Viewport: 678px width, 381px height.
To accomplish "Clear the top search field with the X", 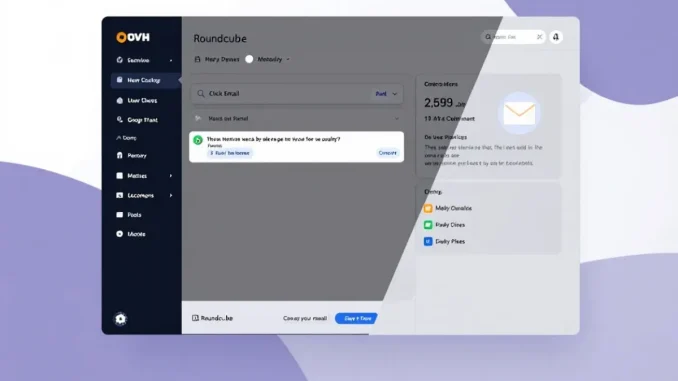I will click(x=539, y=37).
